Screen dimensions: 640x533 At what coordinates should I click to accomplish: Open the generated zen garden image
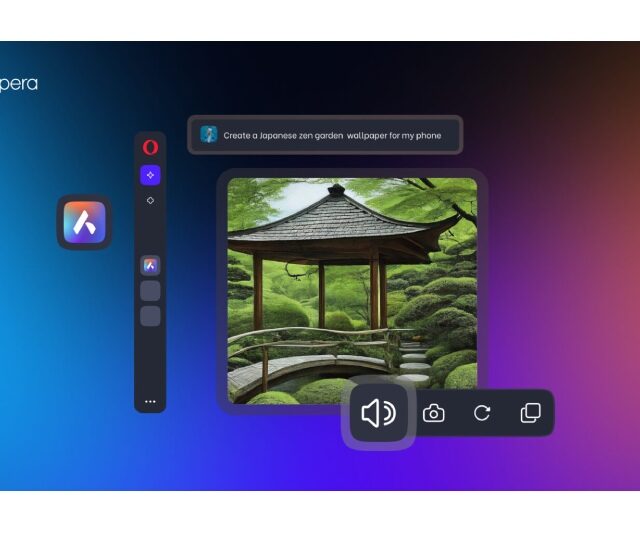pos(352,290)
